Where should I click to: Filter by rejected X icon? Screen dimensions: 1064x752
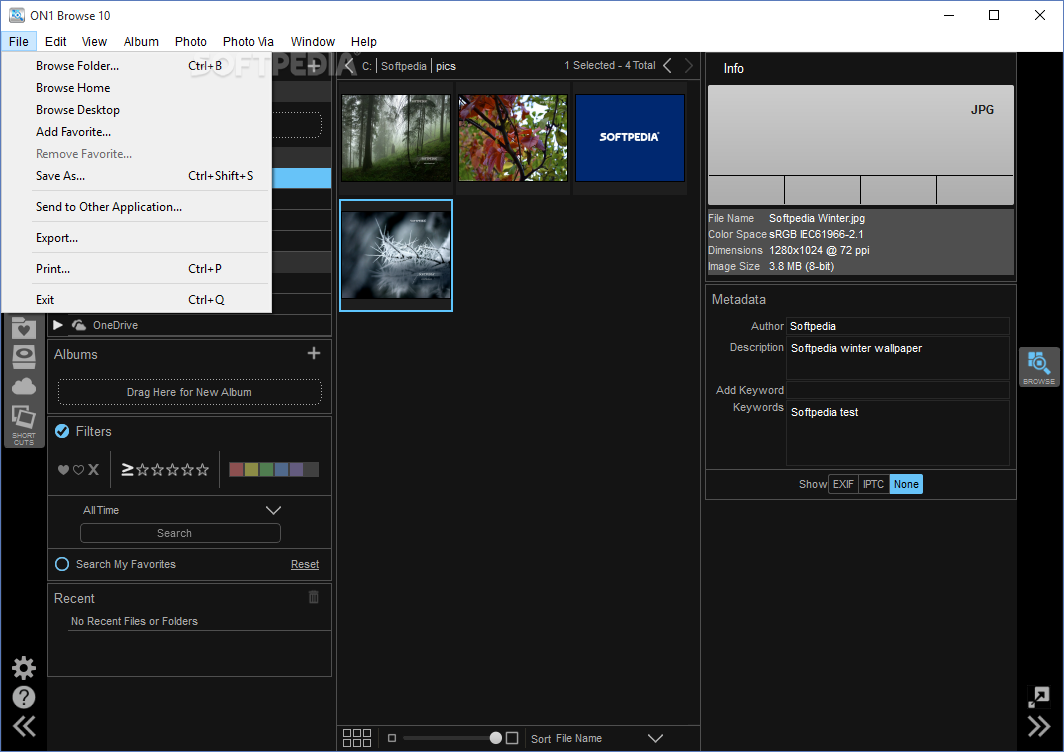94,470
